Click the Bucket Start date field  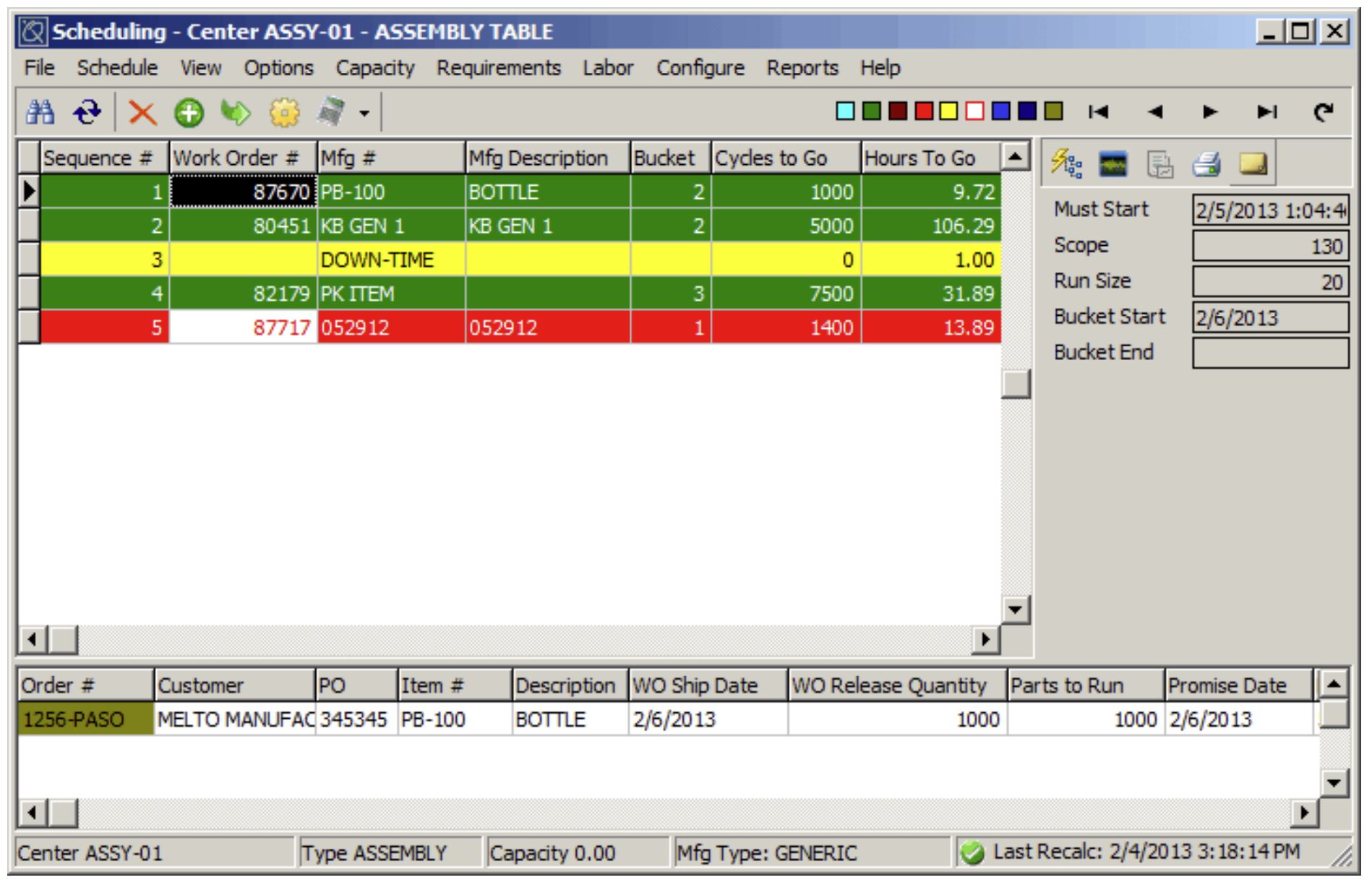[x=1269, y=317]
